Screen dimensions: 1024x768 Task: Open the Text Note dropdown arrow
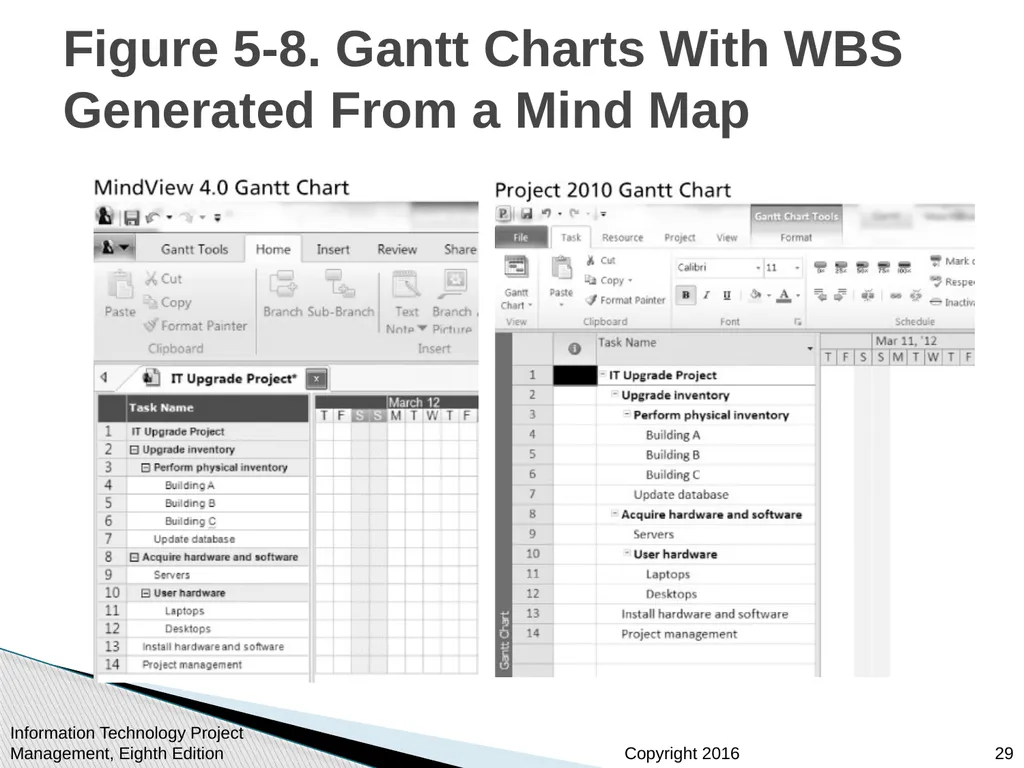[422, 328]
